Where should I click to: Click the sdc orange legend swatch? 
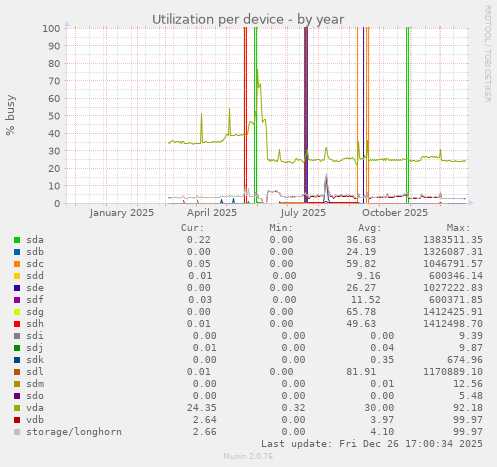(x=17, y=264)
